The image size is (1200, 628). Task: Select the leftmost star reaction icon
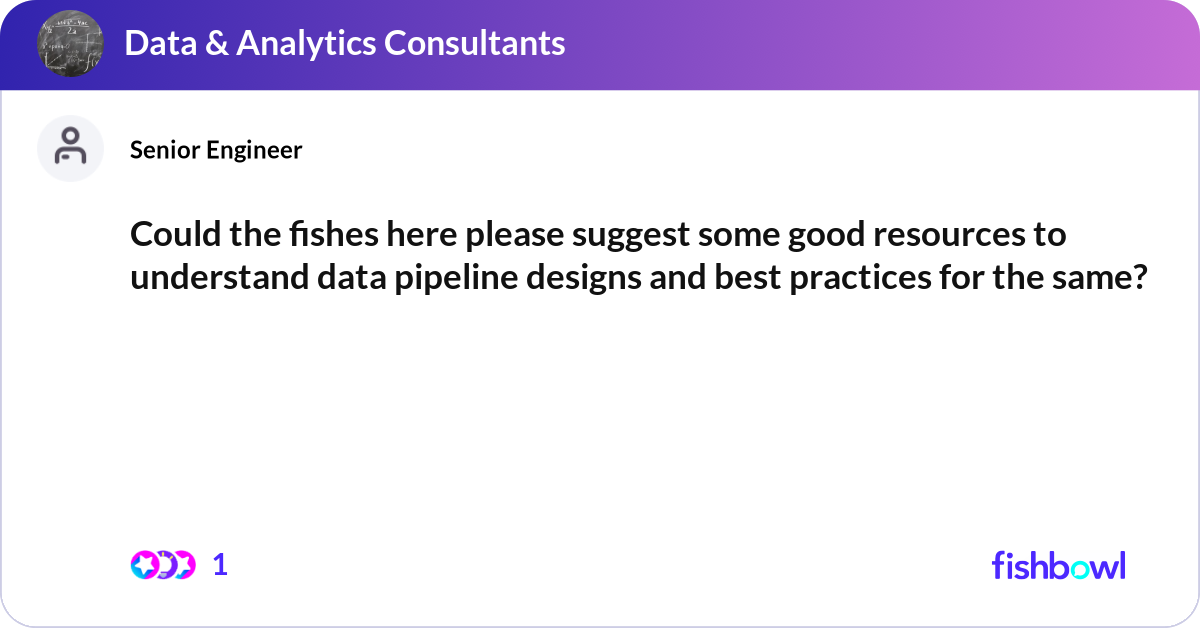143,565
